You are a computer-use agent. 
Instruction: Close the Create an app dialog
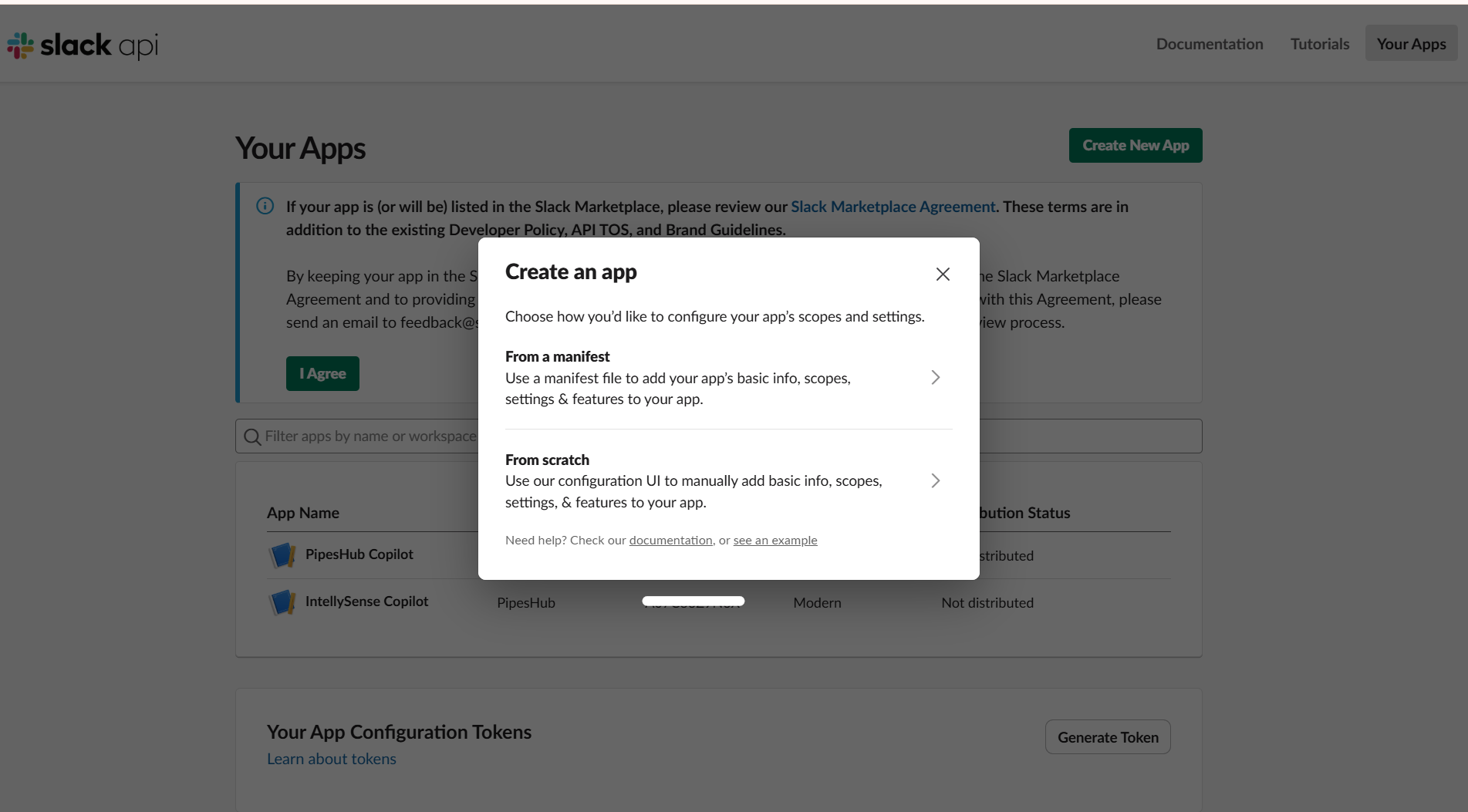pyautogui.click(x=942, y=274)
